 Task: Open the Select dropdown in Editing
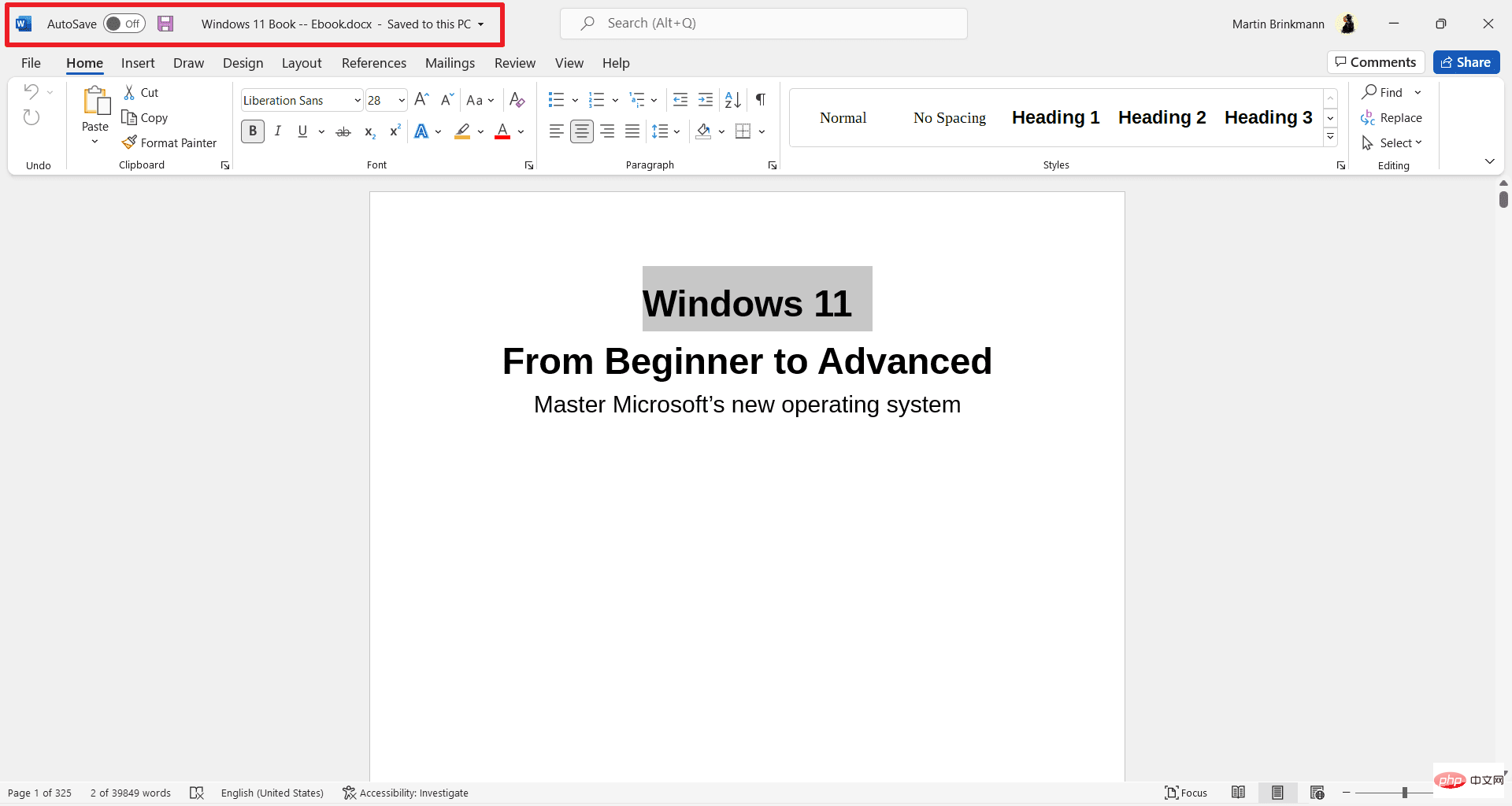click(x=1392, y=143)
